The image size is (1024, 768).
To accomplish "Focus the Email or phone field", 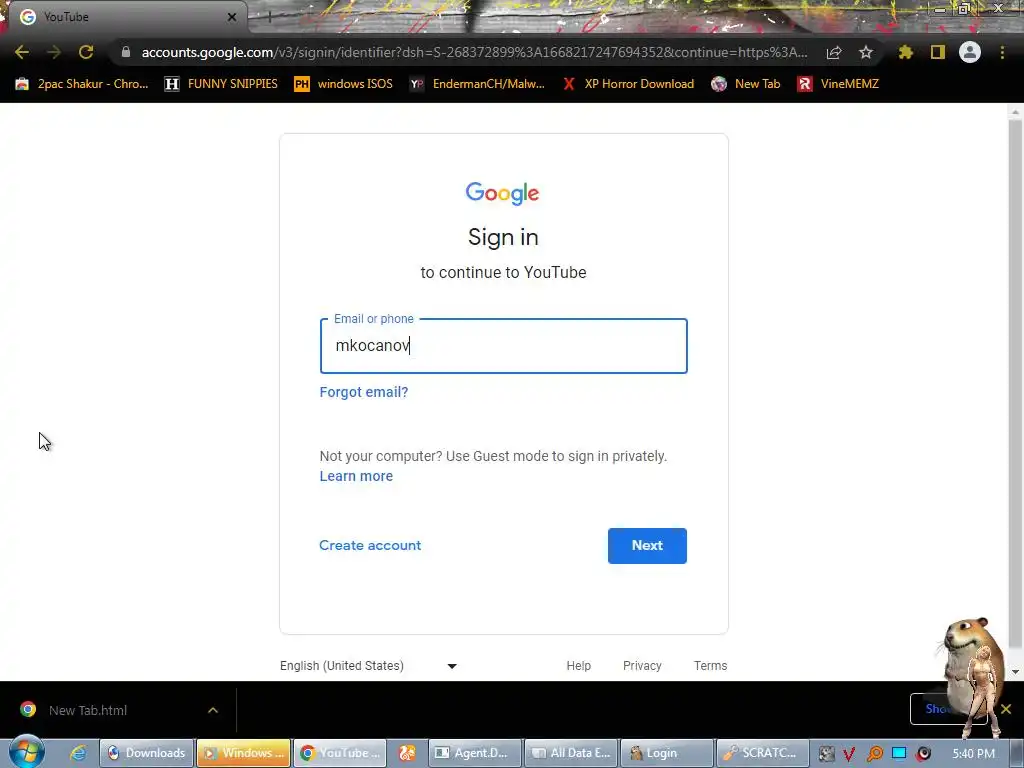I will (x=504, y=345).
